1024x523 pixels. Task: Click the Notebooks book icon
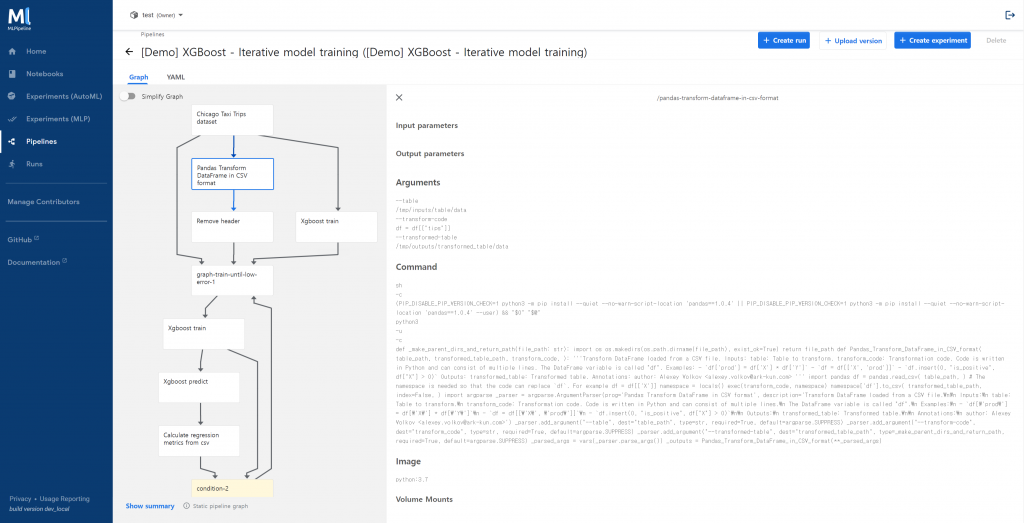(x=12, y=74)
